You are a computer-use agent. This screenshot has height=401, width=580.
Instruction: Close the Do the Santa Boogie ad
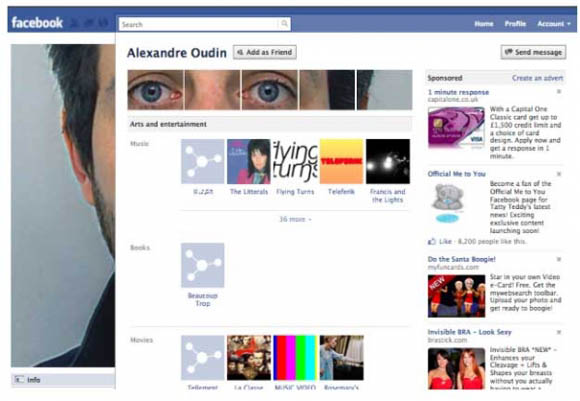(x=559, y=259)
